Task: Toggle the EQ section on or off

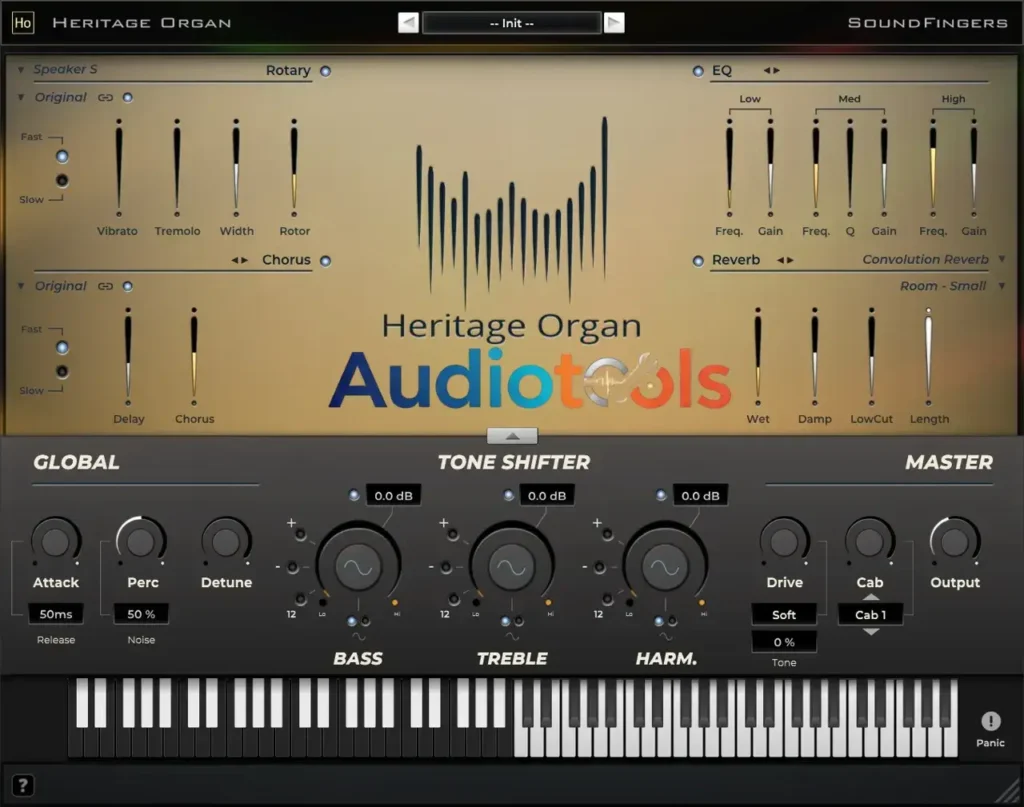Action: (x=698, y=70)
